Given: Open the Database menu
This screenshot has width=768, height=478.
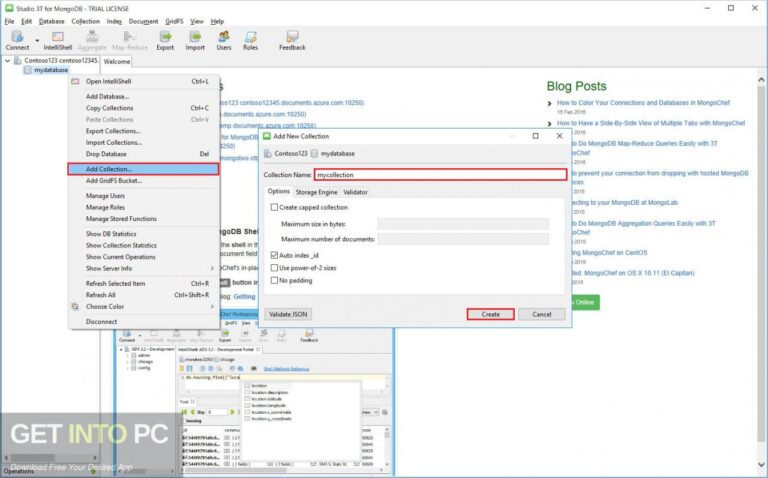Looking at the screenshot, I should pyautogui.click(x=51, y=22).
